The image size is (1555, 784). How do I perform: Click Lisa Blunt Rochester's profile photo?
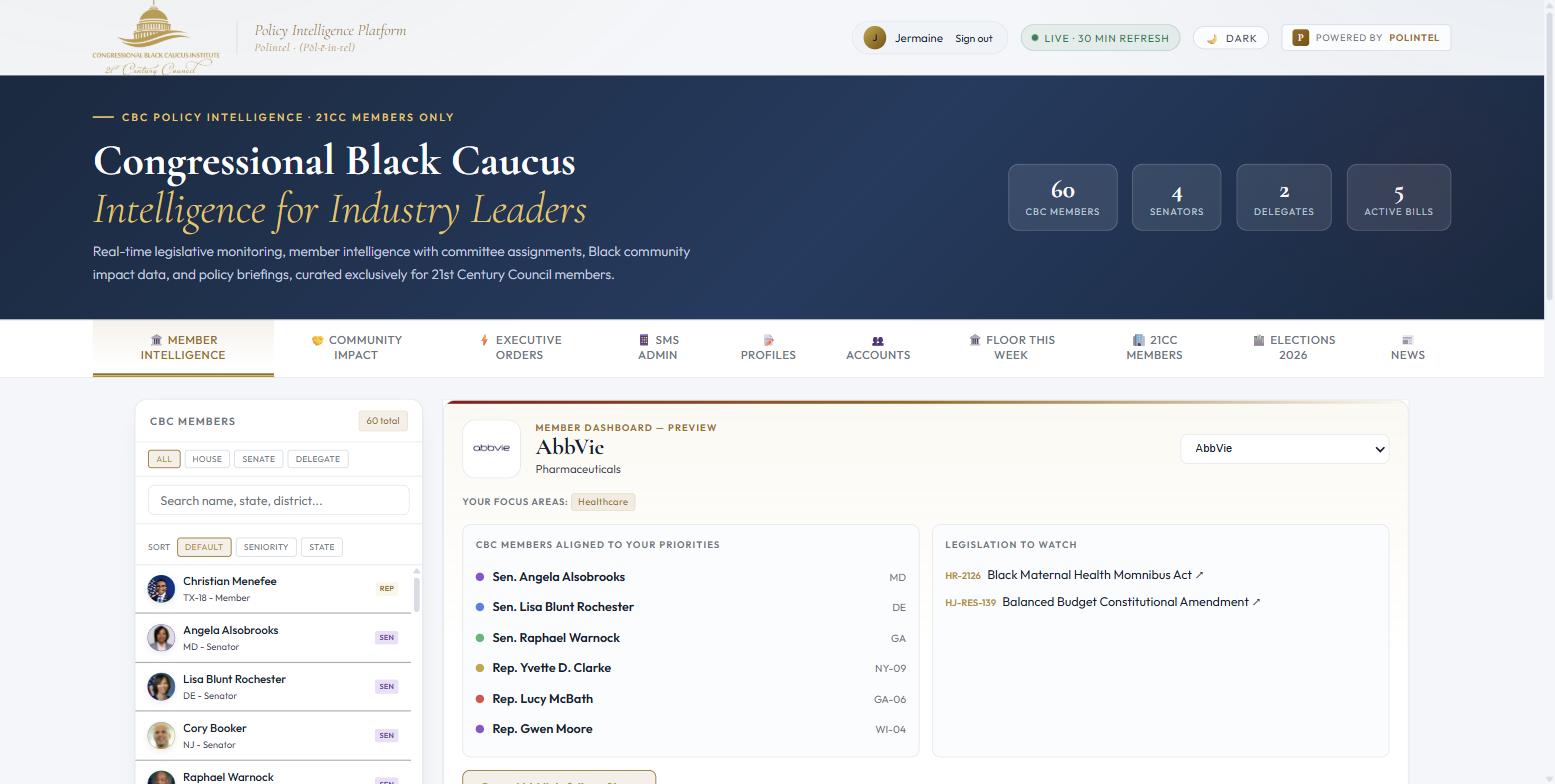(161, 687)
